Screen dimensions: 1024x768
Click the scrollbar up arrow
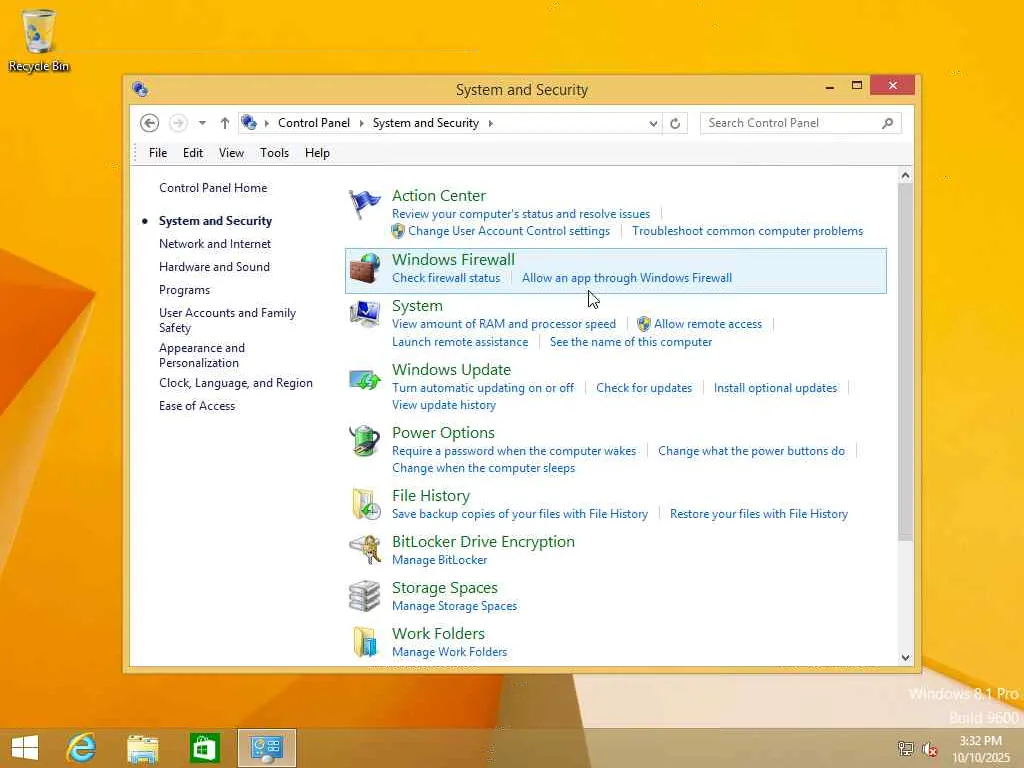[905, 175]
